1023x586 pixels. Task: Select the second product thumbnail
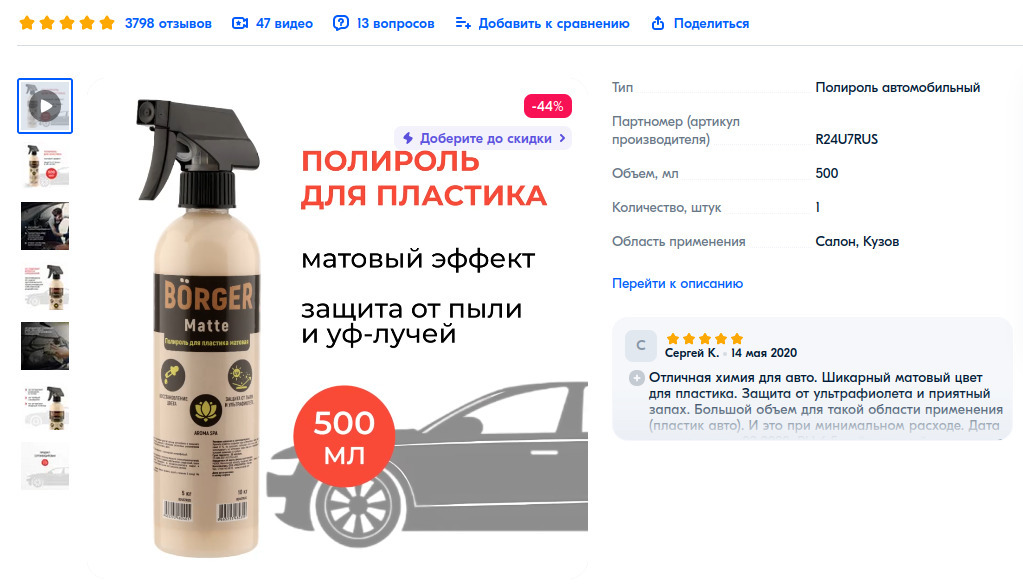45,166
